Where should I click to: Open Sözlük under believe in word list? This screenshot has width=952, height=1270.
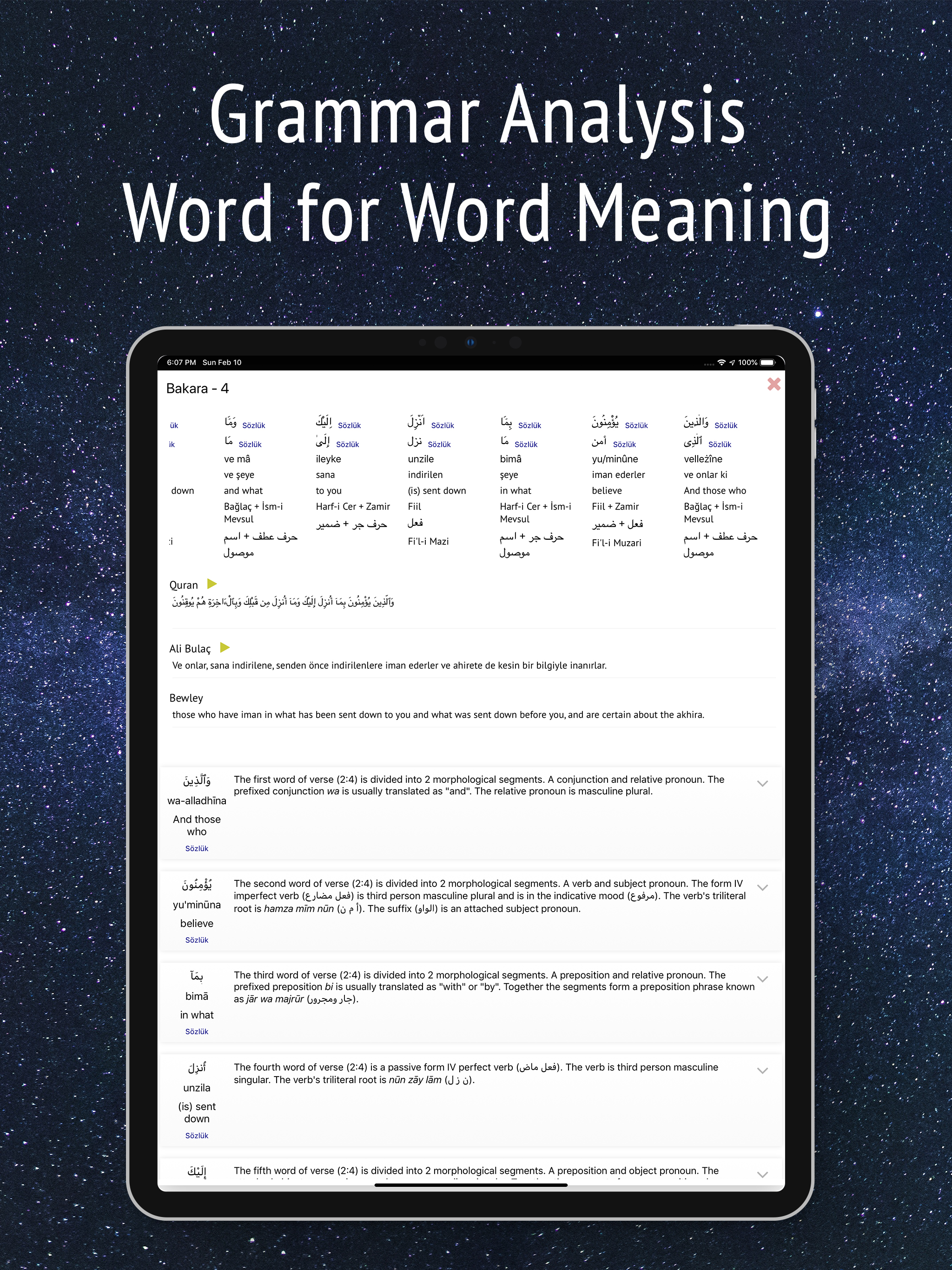pyautogui.click(x=196, y=940)
